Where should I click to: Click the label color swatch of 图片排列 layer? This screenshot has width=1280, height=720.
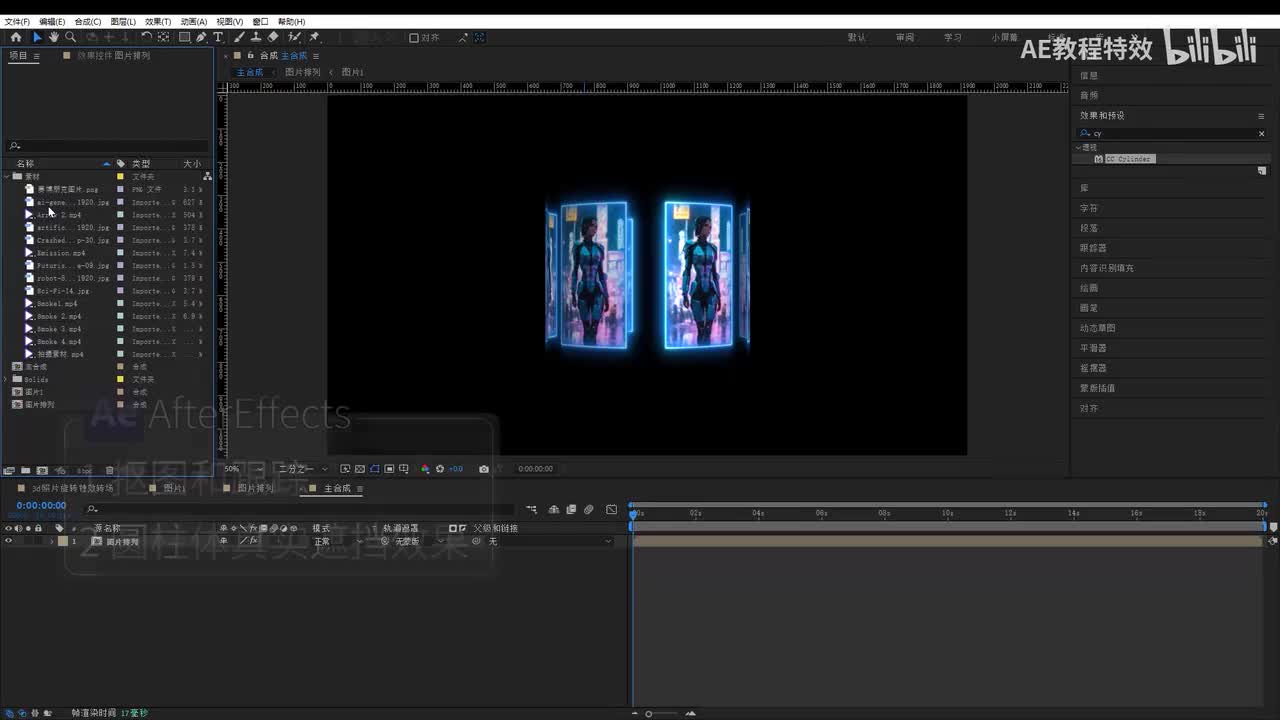tap(62, 541)
